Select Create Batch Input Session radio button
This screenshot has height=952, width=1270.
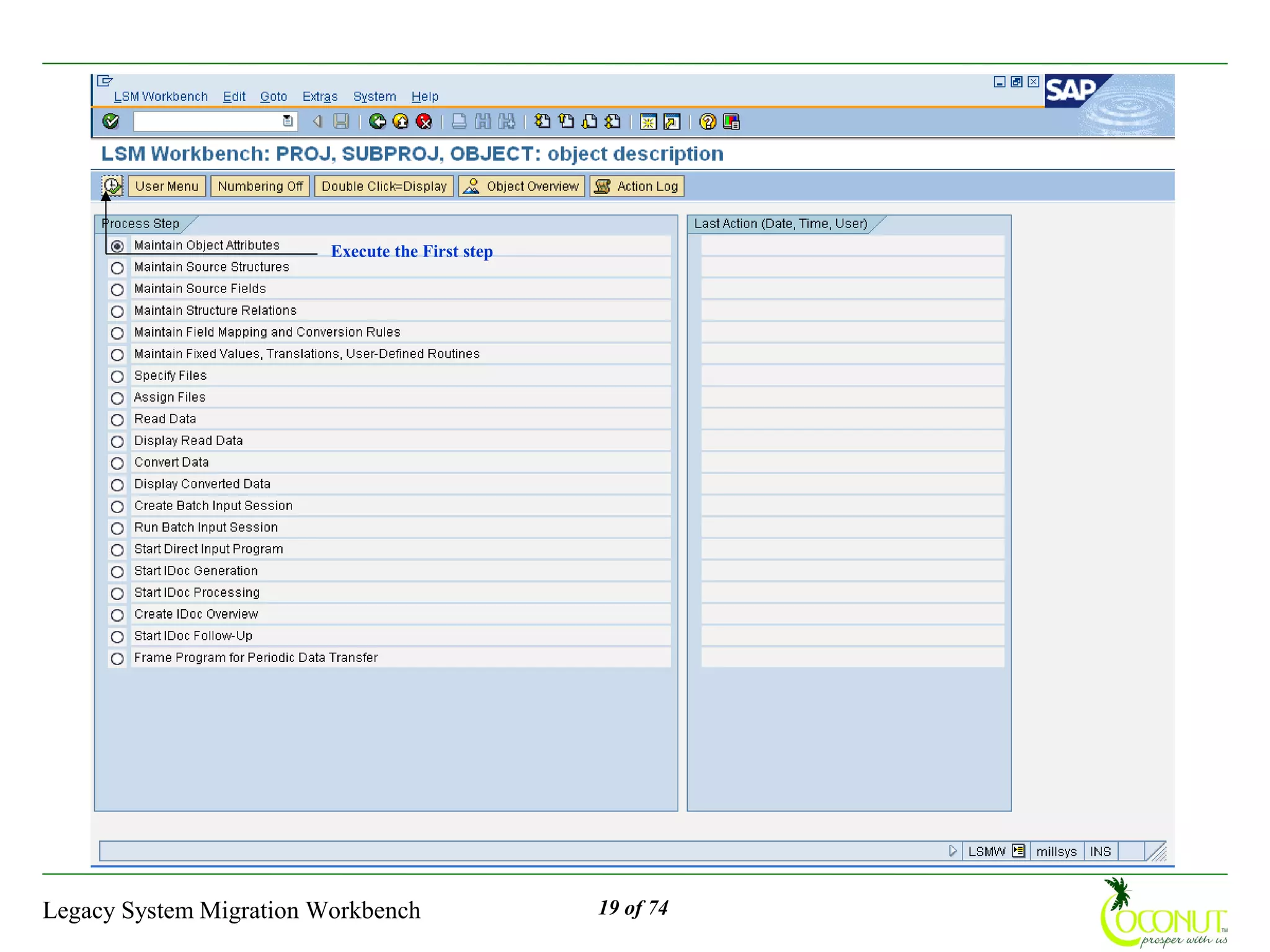117,506
